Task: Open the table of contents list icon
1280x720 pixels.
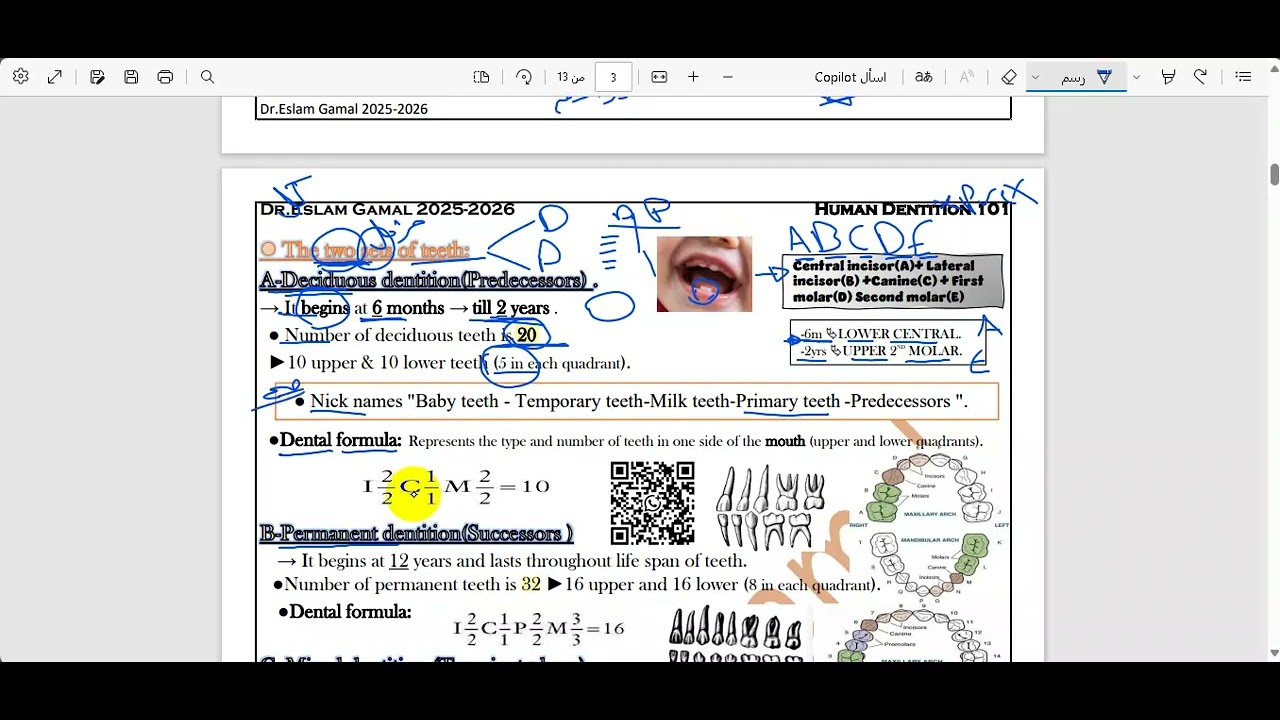Action: click(1243, 77)
